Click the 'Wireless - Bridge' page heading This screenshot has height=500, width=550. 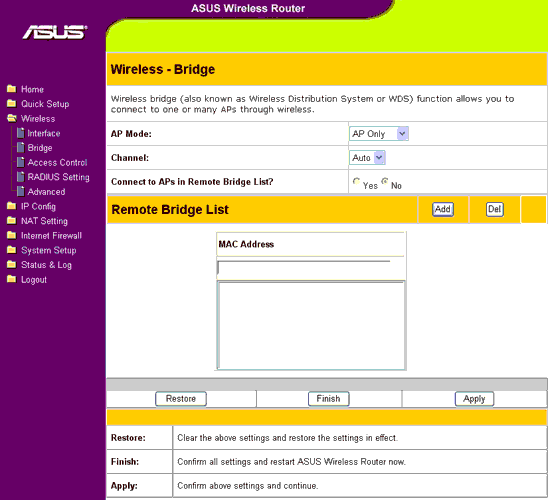pyautogui.click(x=163, y=69)
